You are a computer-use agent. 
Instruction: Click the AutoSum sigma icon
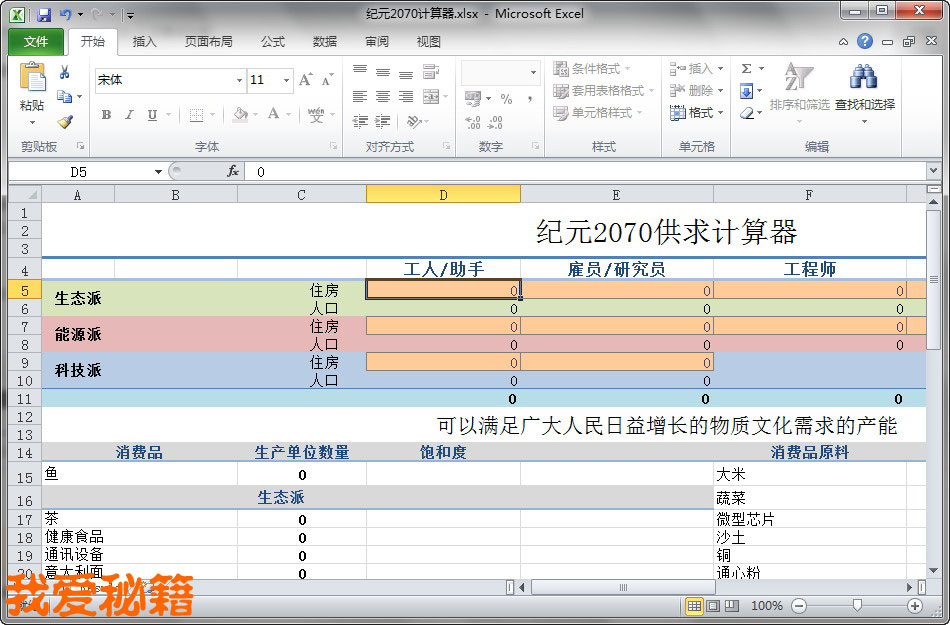(x=747, y=69)
